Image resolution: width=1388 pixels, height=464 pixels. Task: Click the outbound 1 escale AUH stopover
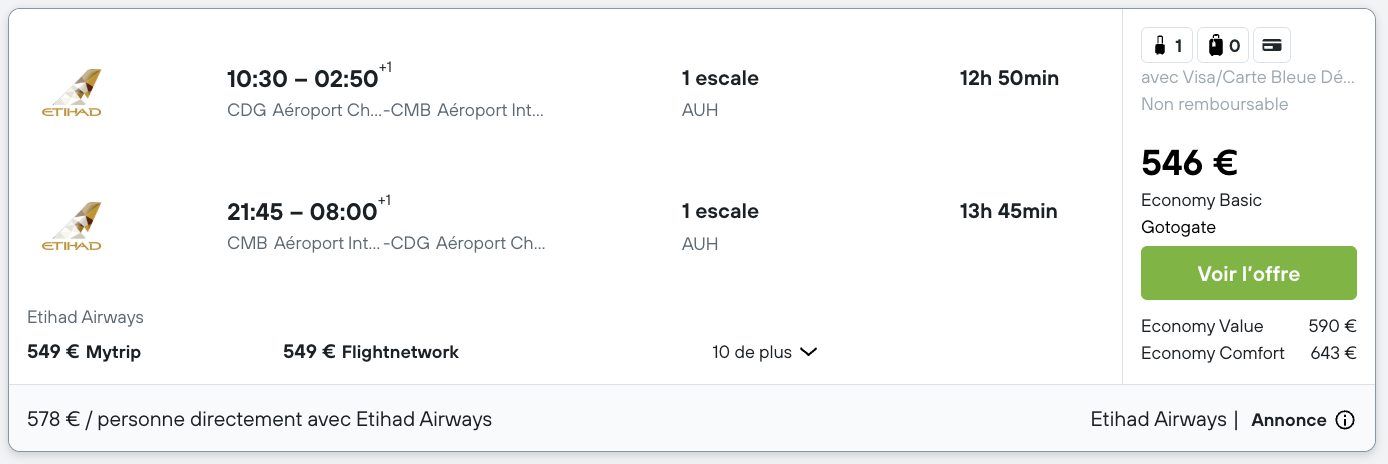click(x=720, y=93)
